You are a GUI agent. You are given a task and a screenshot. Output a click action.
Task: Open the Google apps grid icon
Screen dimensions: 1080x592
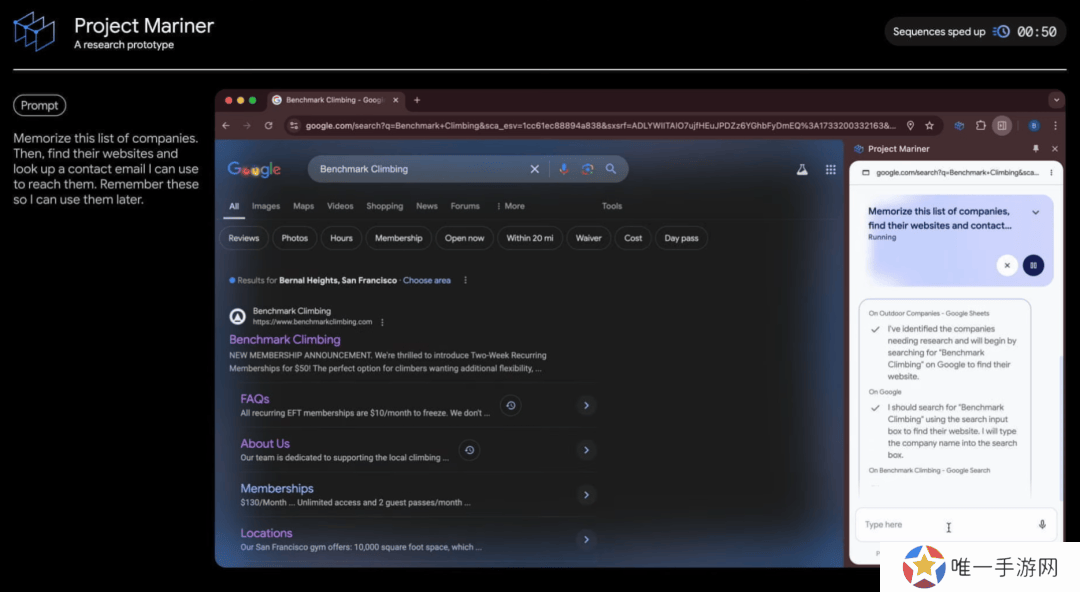click(831, 170)
